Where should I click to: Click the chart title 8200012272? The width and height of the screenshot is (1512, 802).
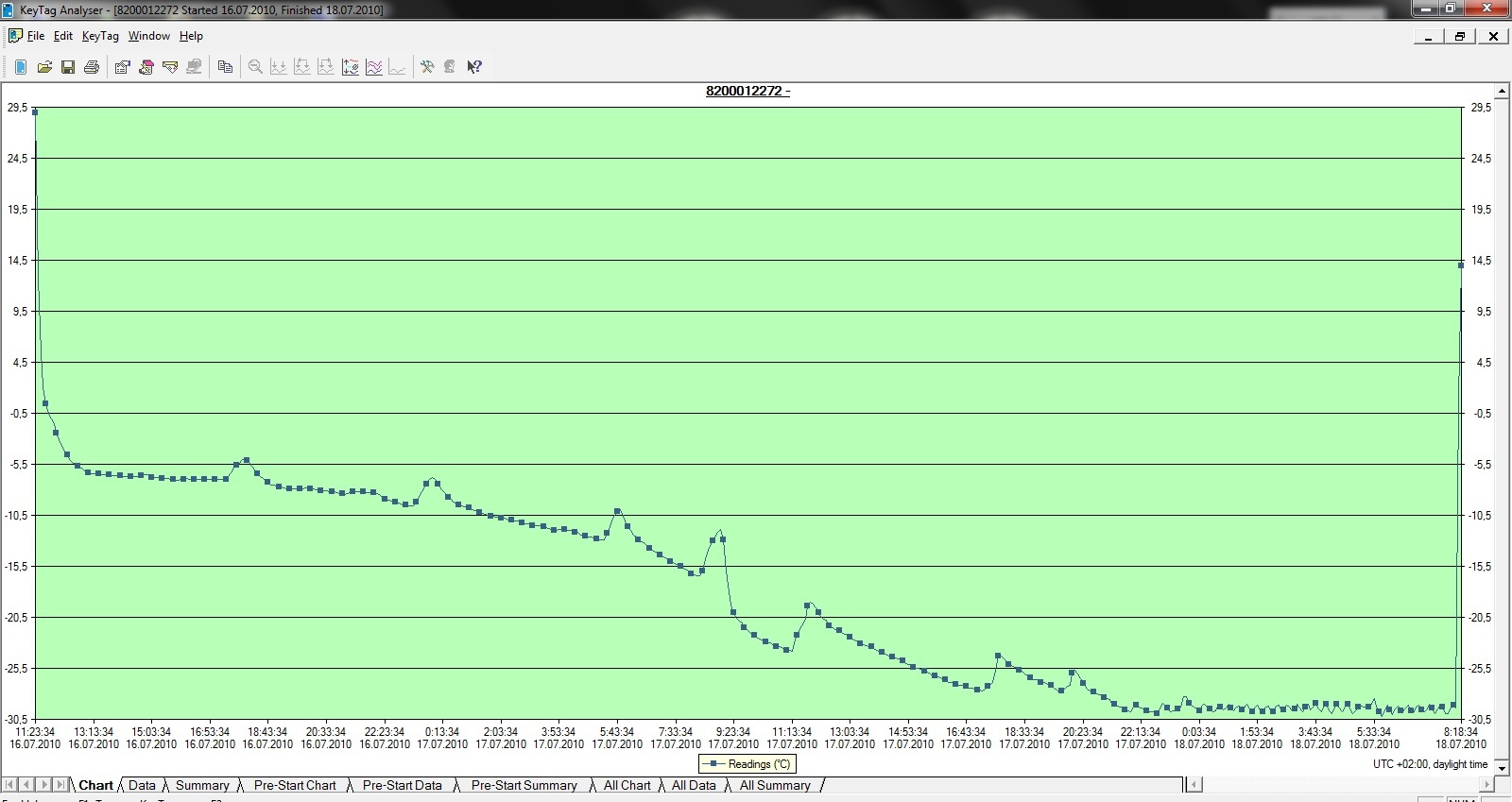click(747, 91)
